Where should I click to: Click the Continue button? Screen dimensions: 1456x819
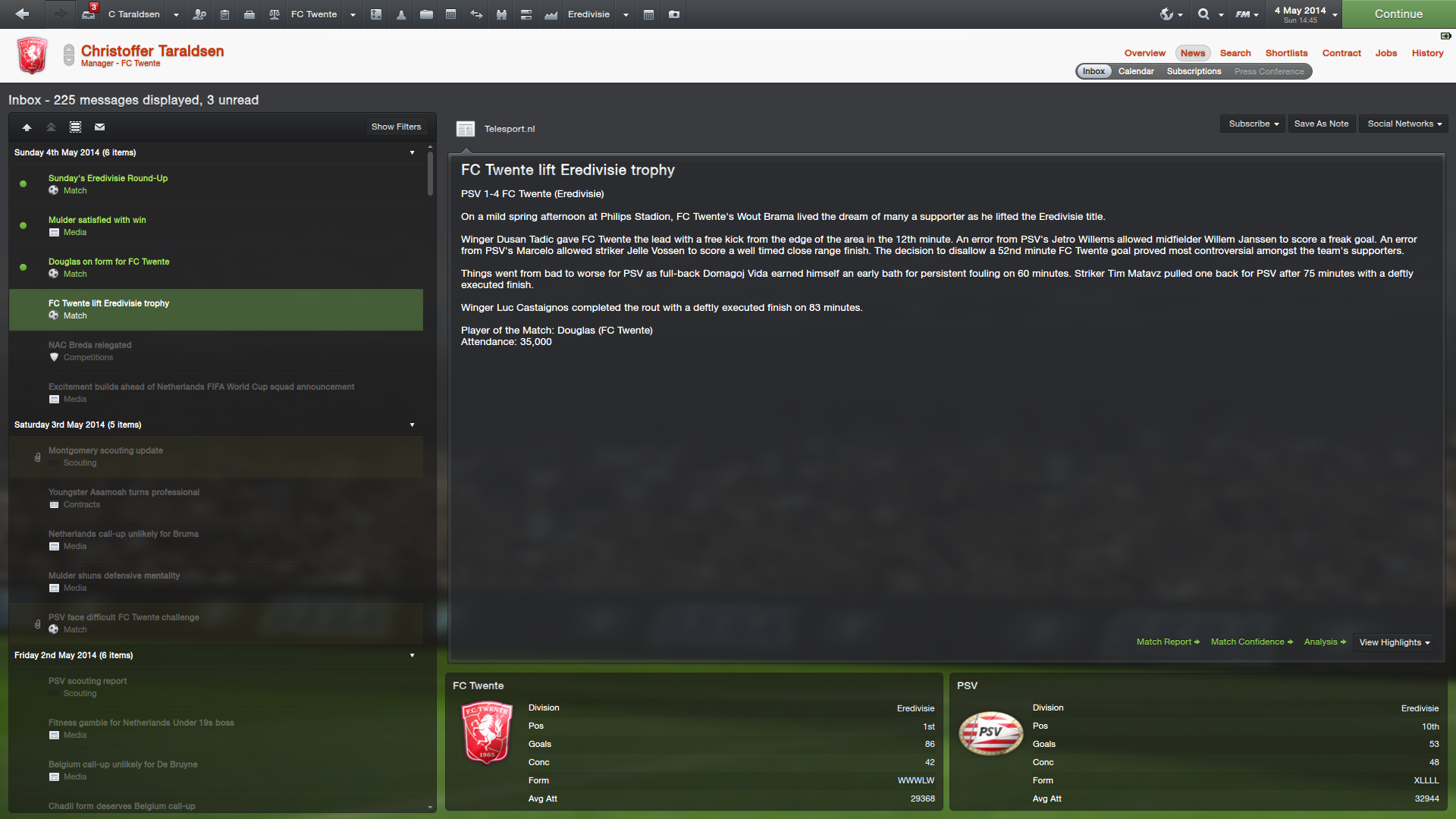1398,14
